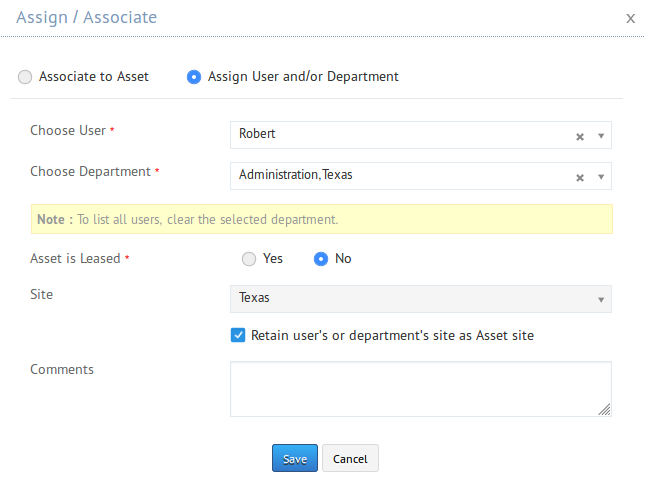Viewport: 645px width, 486px height.
Task: Click the Assign / Associate dialog title
Action: pos(86,18)
